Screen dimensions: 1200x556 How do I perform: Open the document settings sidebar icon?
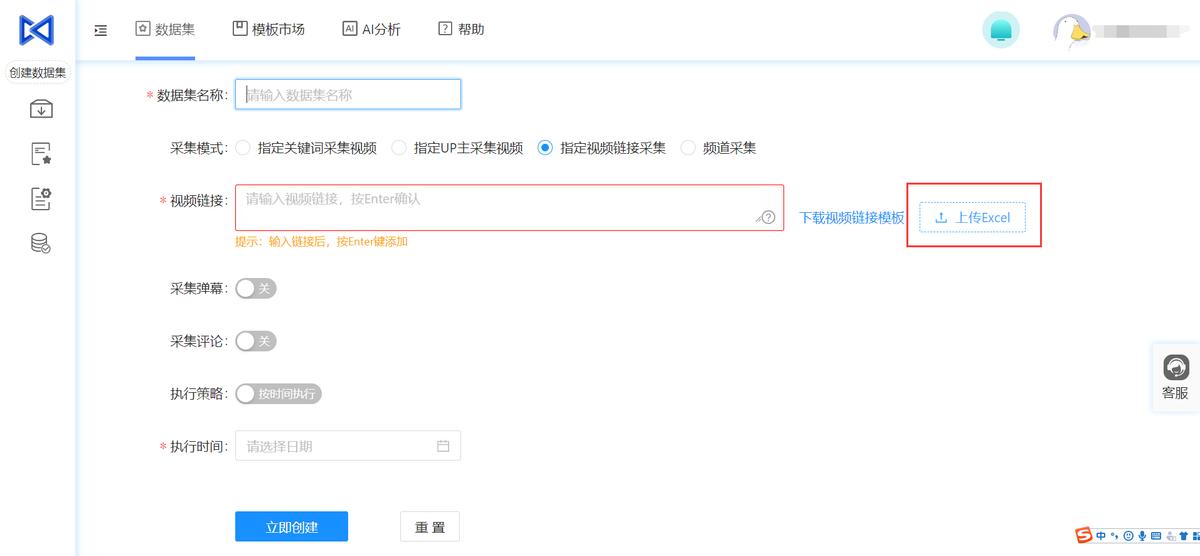coord(41,199)
